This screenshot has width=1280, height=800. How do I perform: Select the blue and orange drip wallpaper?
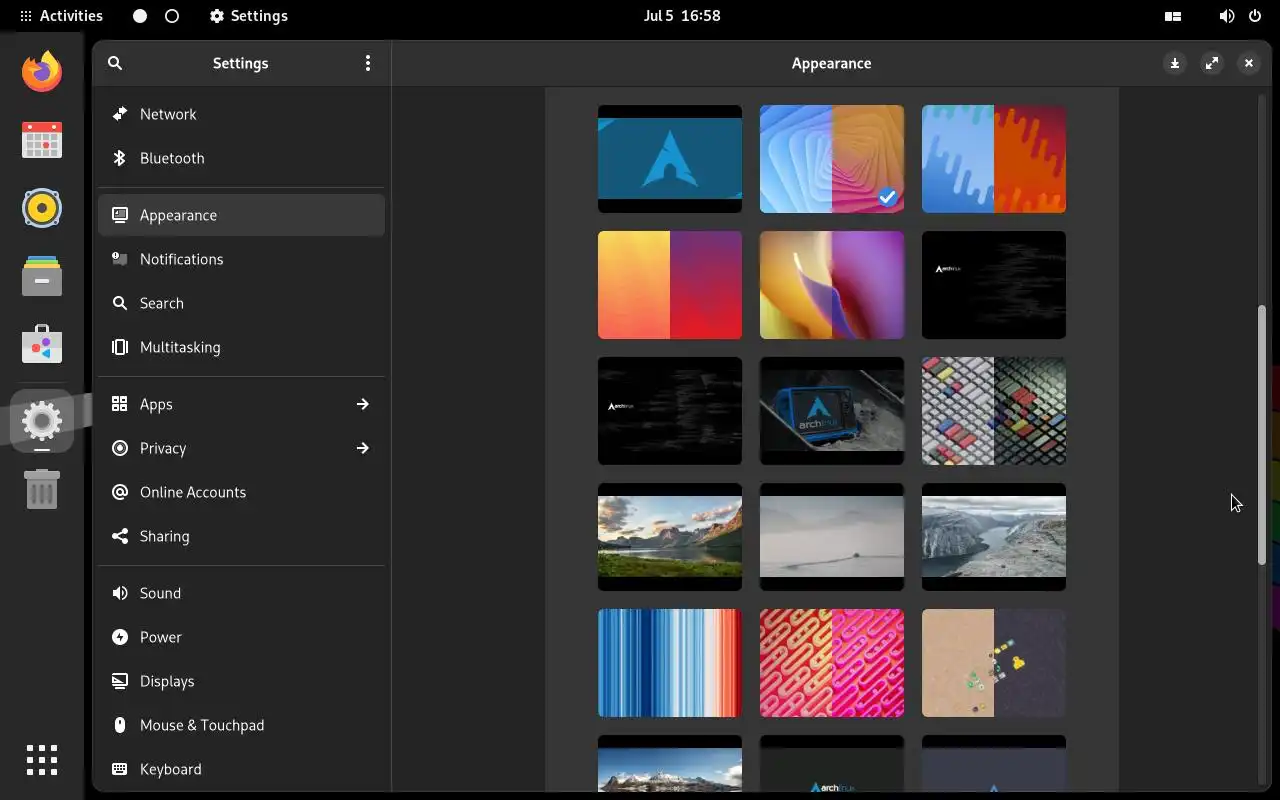(994, 159)
